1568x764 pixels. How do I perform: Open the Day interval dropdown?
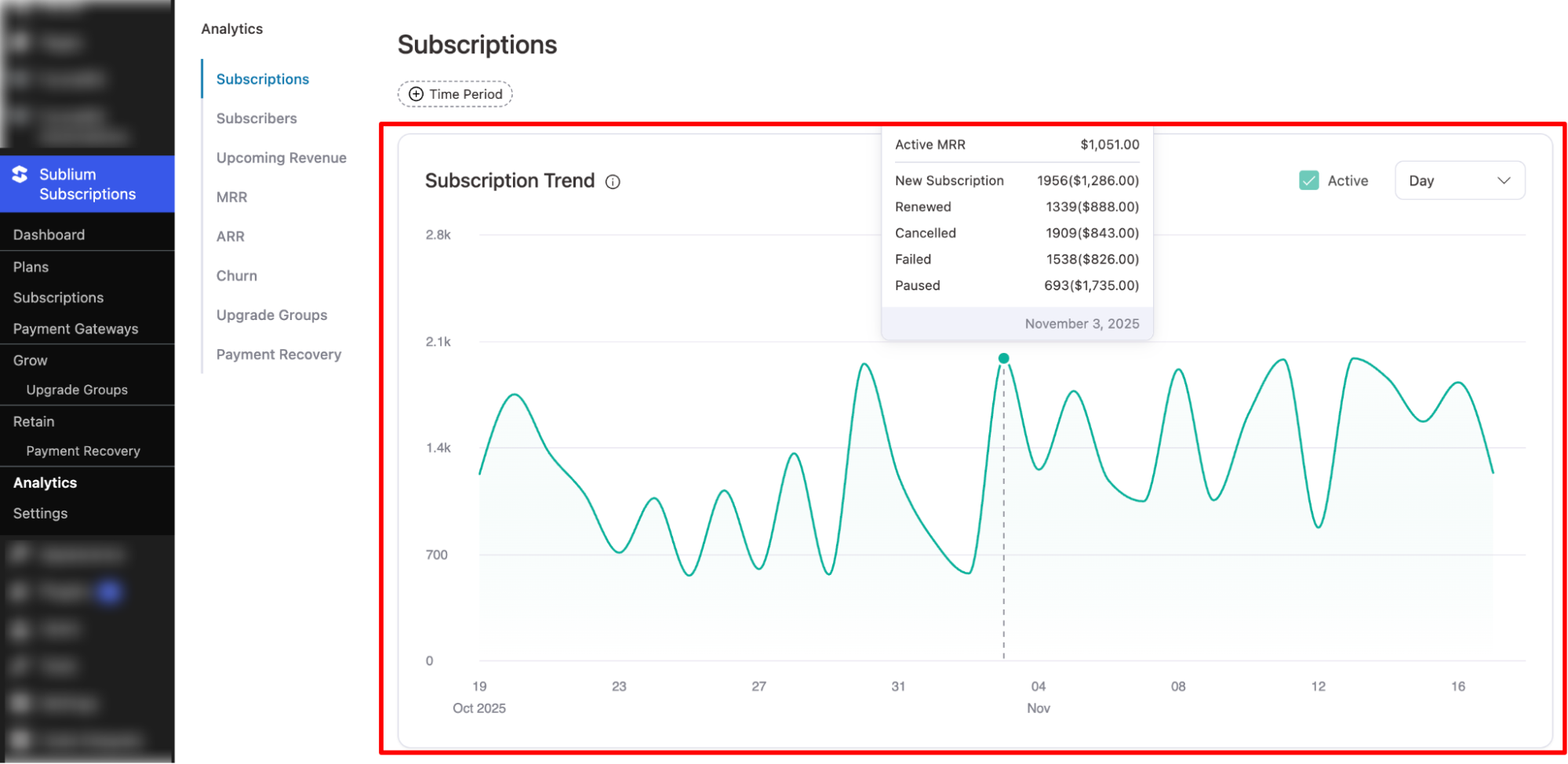[1459, 180]
